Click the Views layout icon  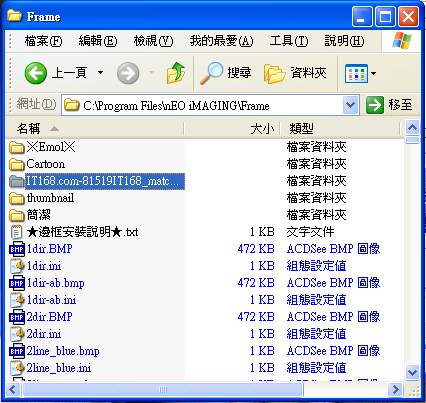coord(356,73)
